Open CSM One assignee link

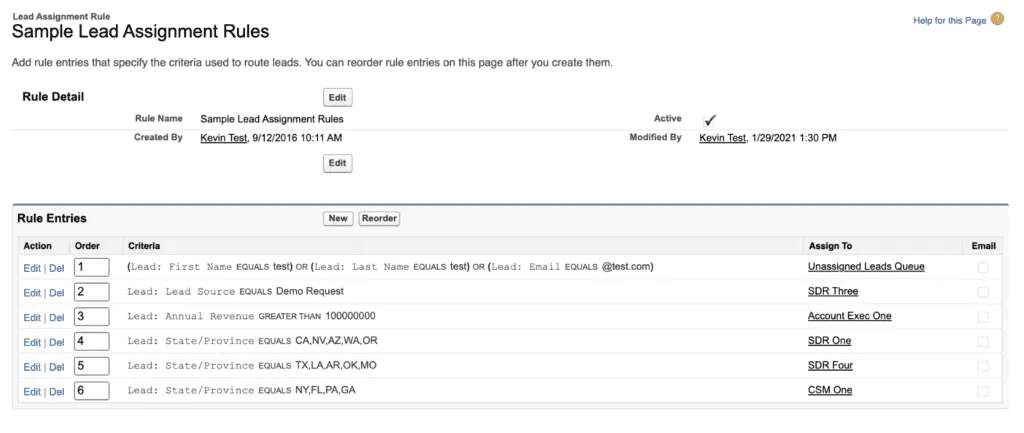coord(830,391)
